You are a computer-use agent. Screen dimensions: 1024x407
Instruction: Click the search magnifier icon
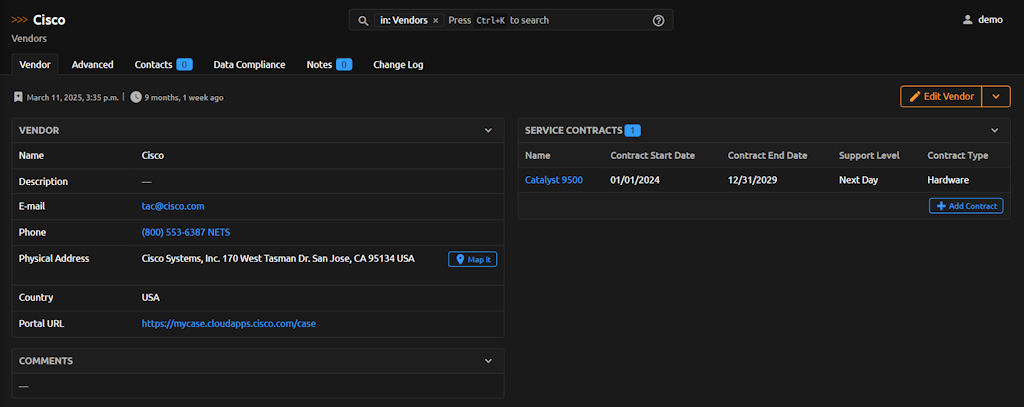363,20
